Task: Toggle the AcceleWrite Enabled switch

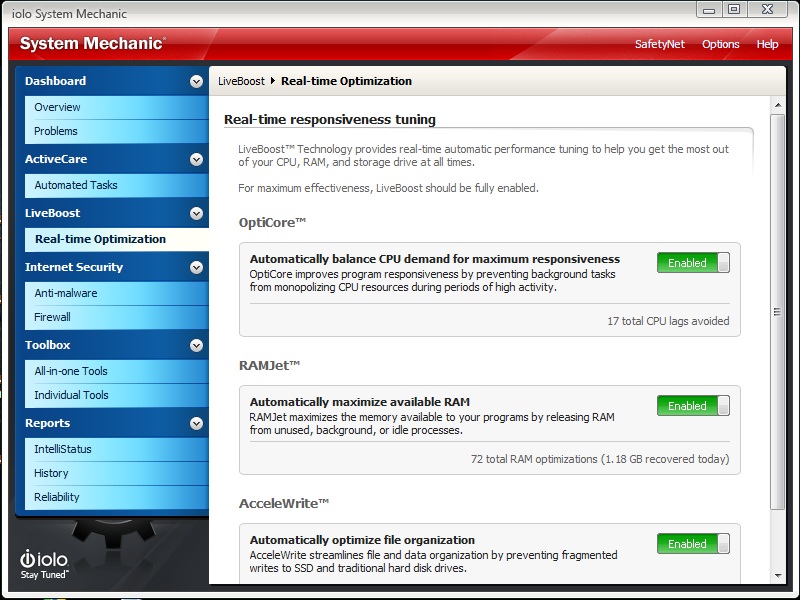Action: pyautogui.click(x=693, y=544)
